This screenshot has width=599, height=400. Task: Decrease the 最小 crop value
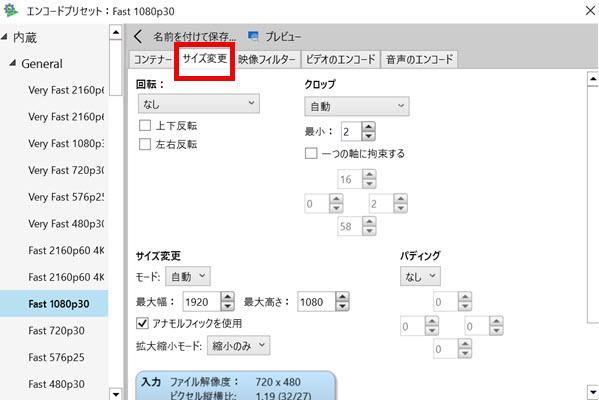(x=368, y=136)
